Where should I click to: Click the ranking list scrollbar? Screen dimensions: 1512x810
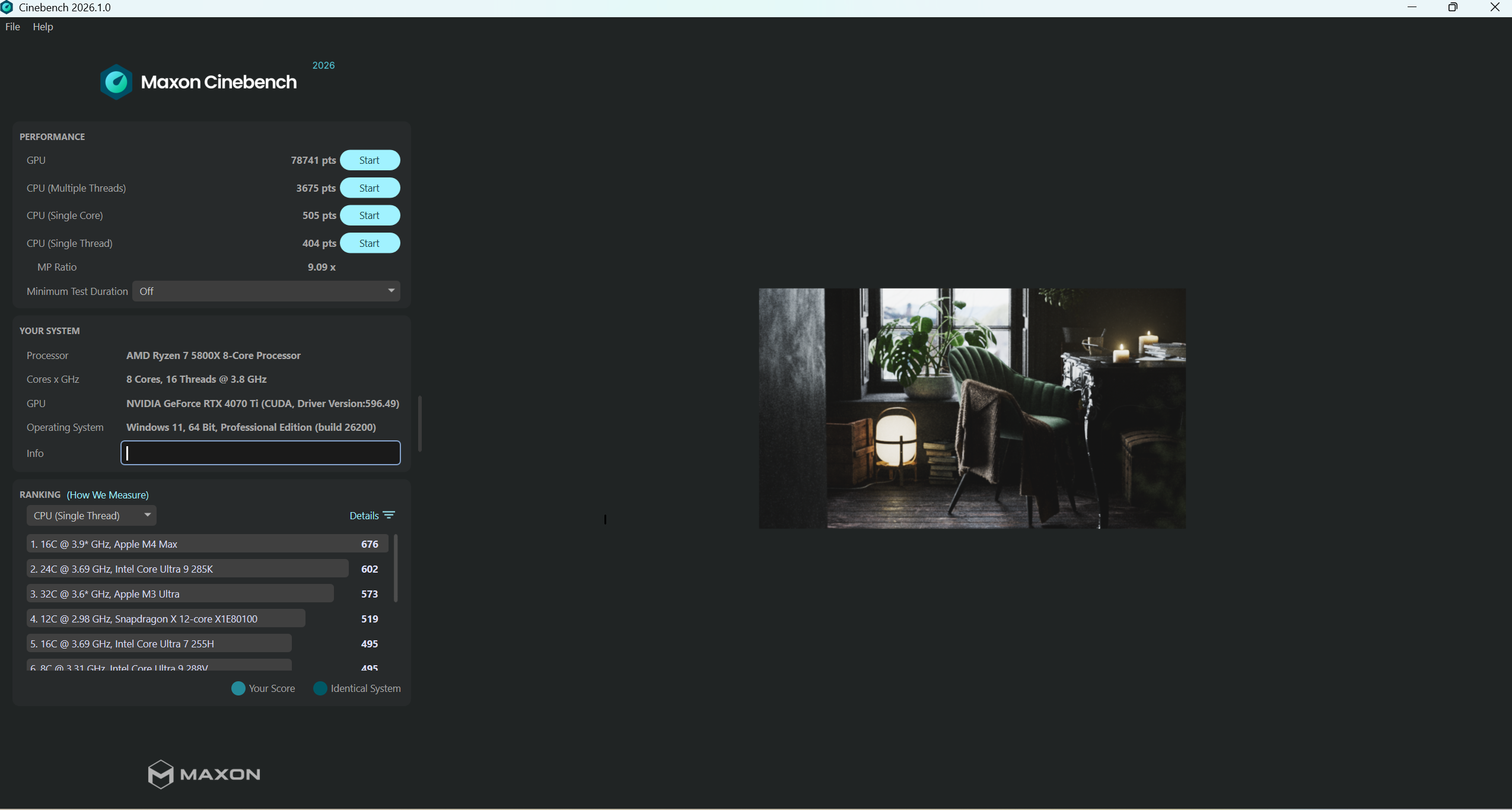point(396,568)
